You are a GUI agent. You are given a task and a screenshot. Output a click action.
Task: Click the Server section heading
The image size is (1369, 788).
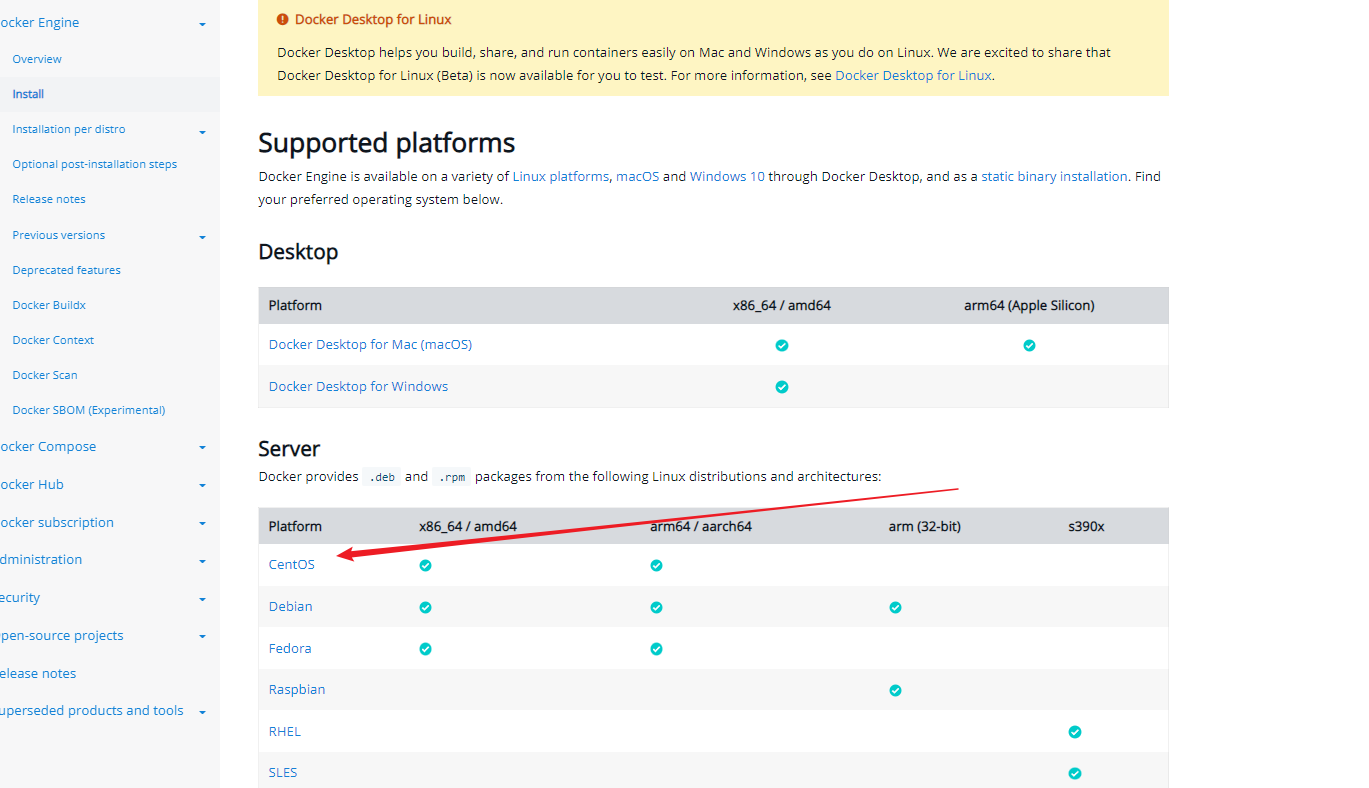pyautogui.click(x=289, y=449)
